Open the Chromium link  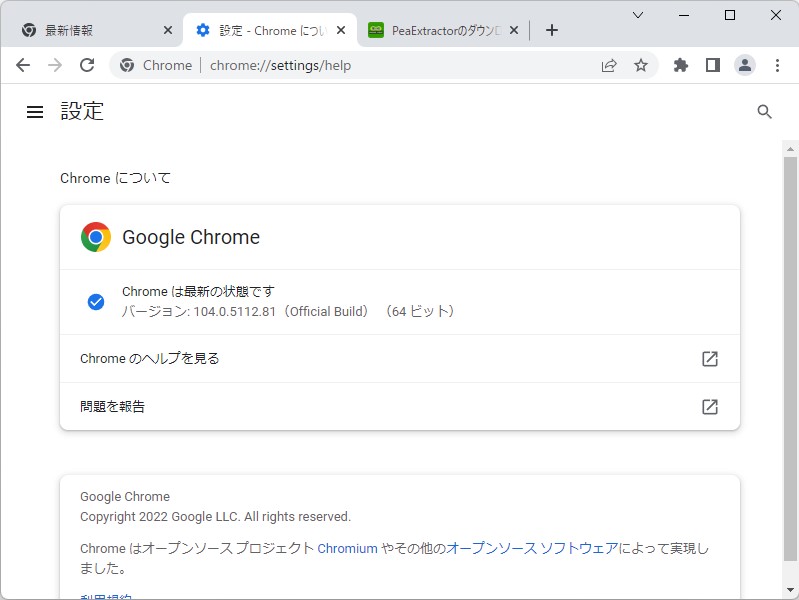tap(348, 549)
